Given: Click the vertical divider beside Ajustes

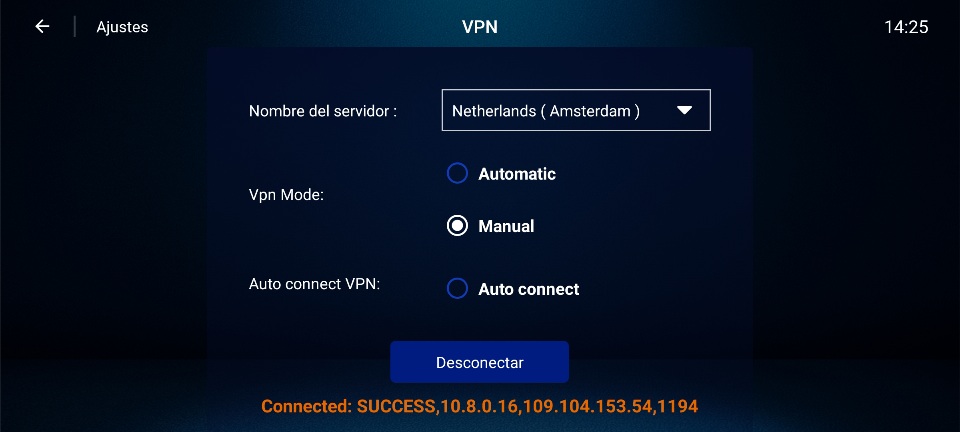Looking at the screenshot, I should (75, 26).
